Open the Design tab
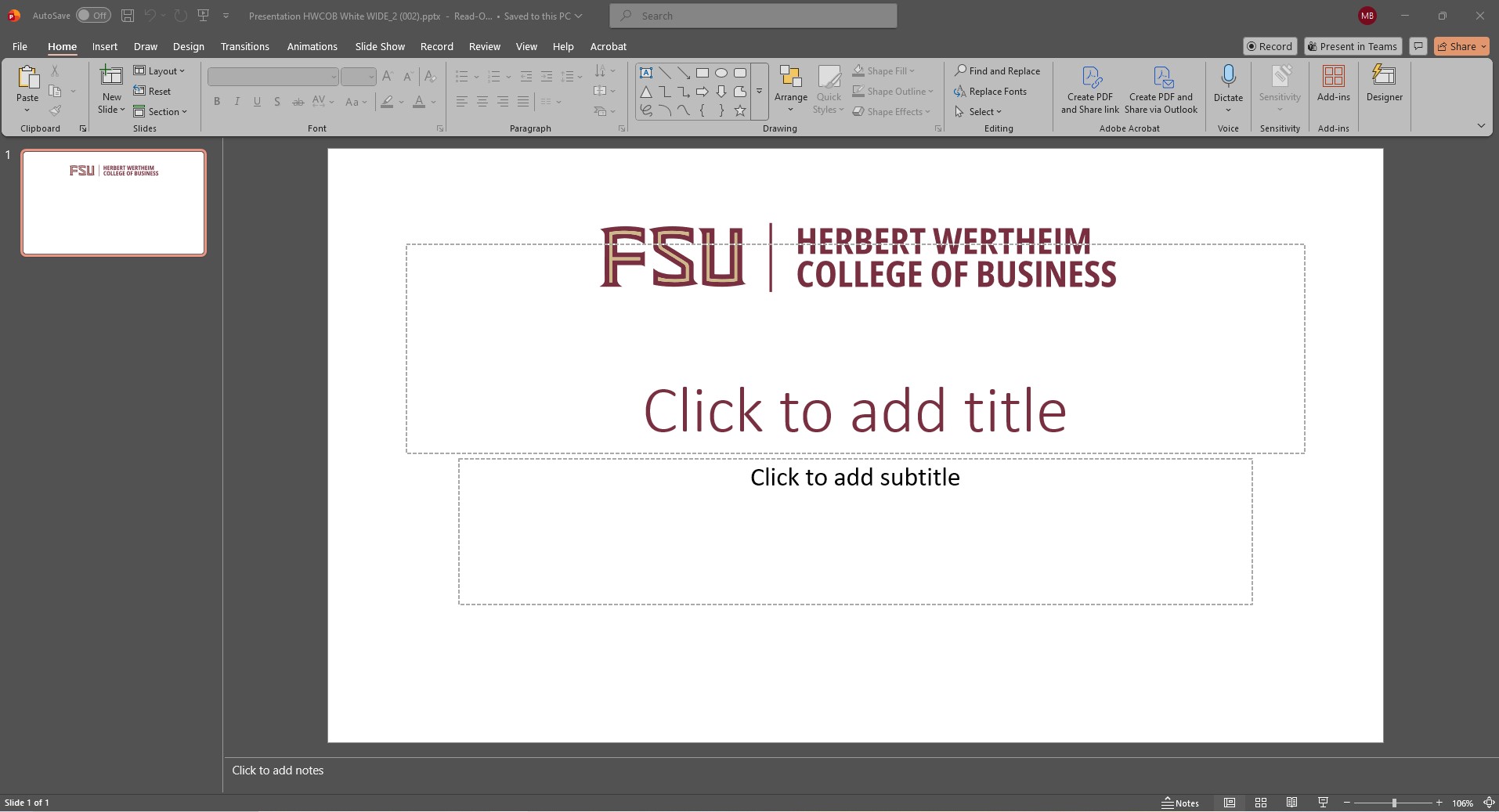Screen dimensions: 1499x812 pyautogui.click(x=188, y=47)
